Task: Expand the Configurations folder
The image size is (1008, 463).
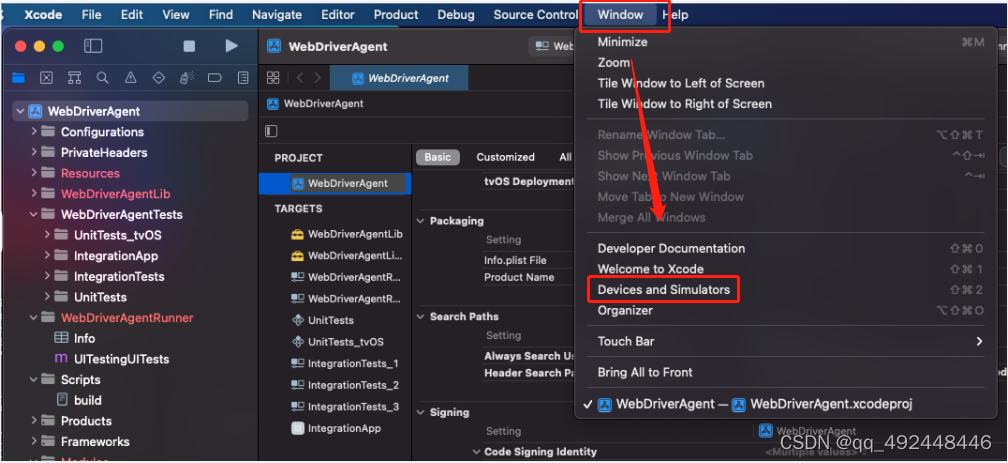Action: click(x=34, y=132)
